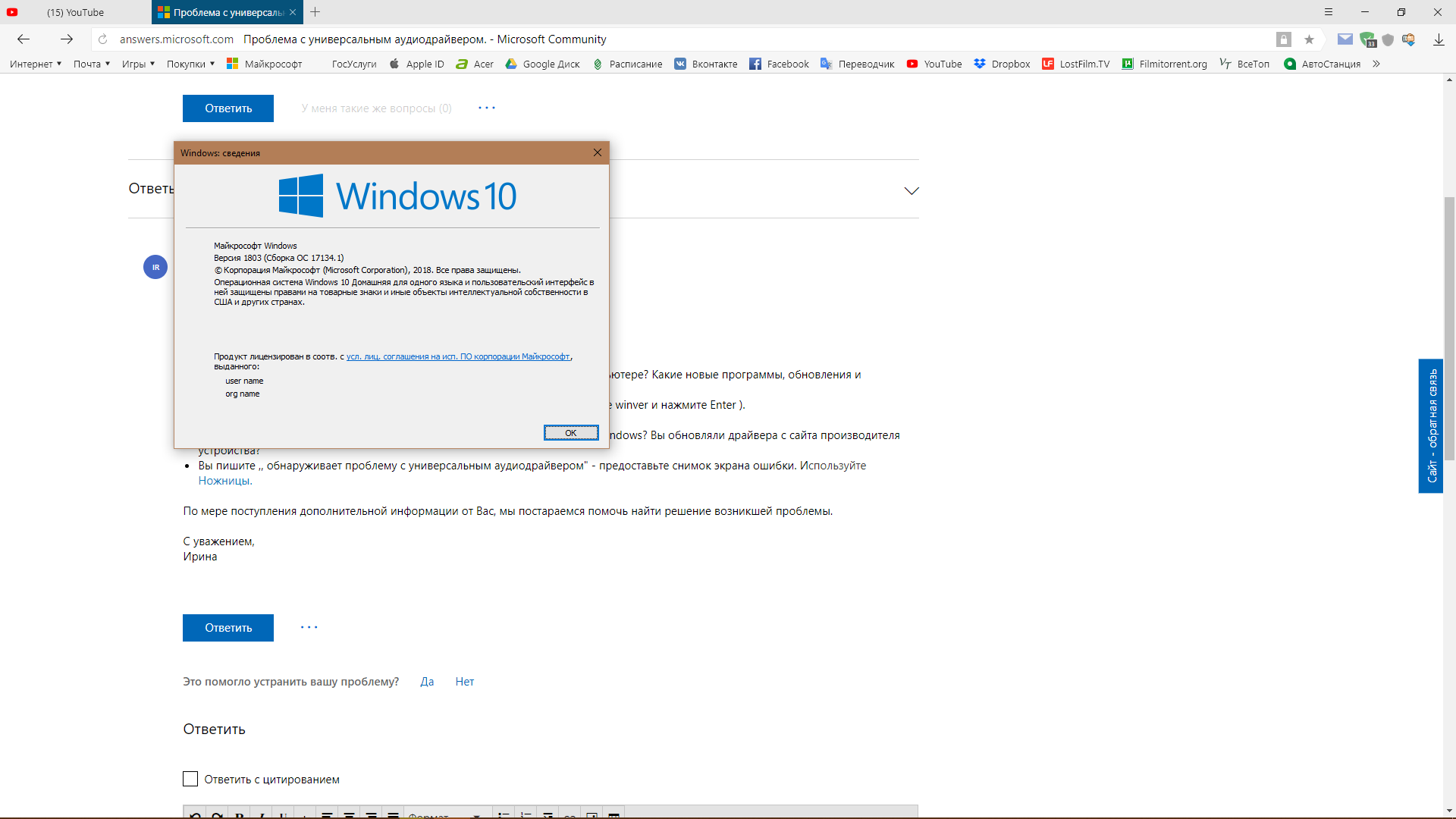
Task: Expand the '...' options near top reply button
Action: coord(486,107)
